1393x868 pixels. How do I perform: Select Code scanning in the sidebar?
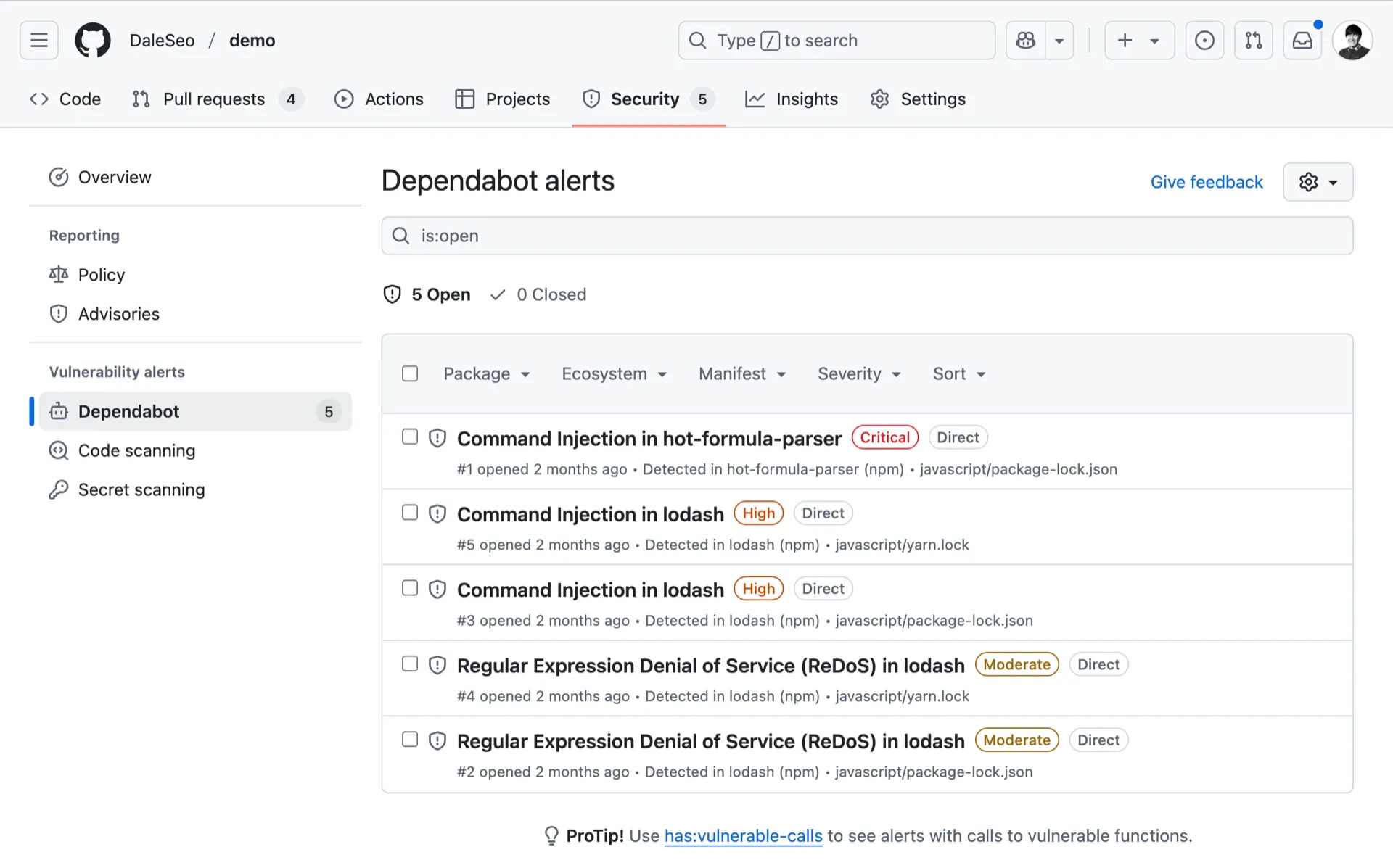136,450
